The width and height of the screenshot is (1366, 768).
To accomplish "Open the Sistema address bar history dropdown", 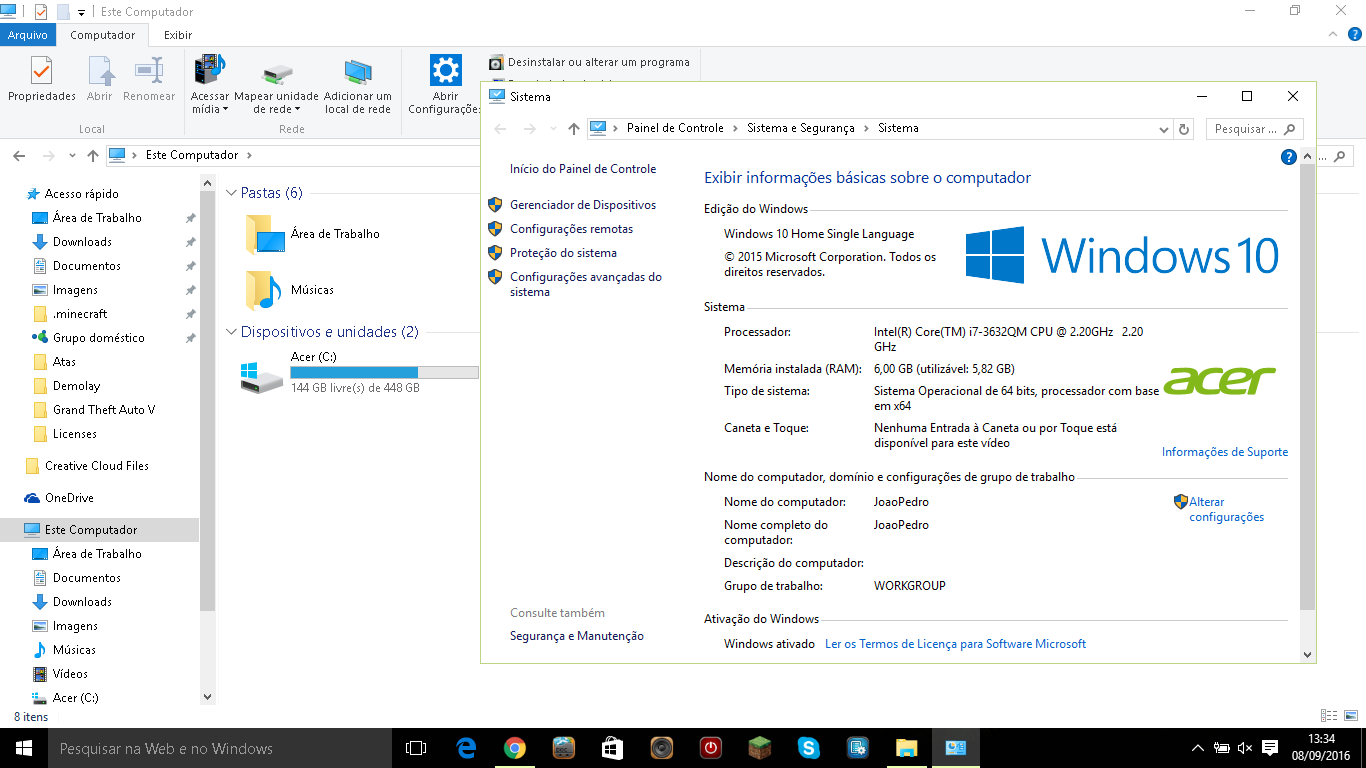I will click(1163, 129).
